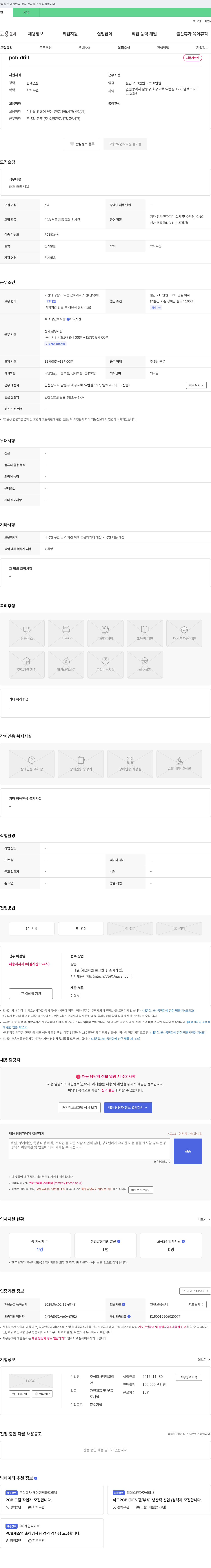Click the 관심정보 등록 heart button
211x1568 pixels.
tap(82, 144)
